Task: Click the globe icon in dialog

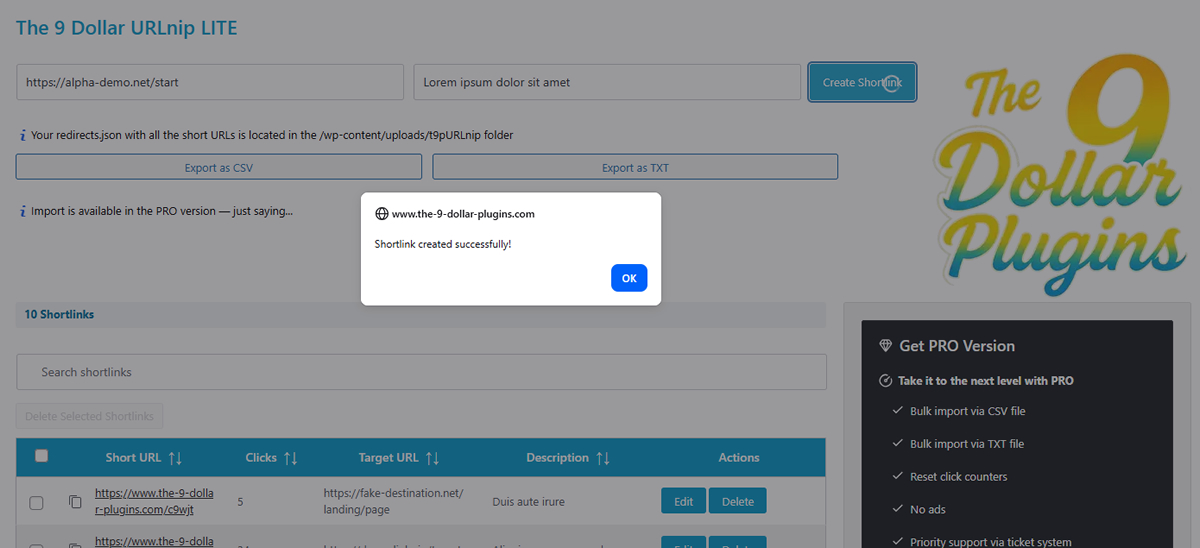Action: (381, 214)
